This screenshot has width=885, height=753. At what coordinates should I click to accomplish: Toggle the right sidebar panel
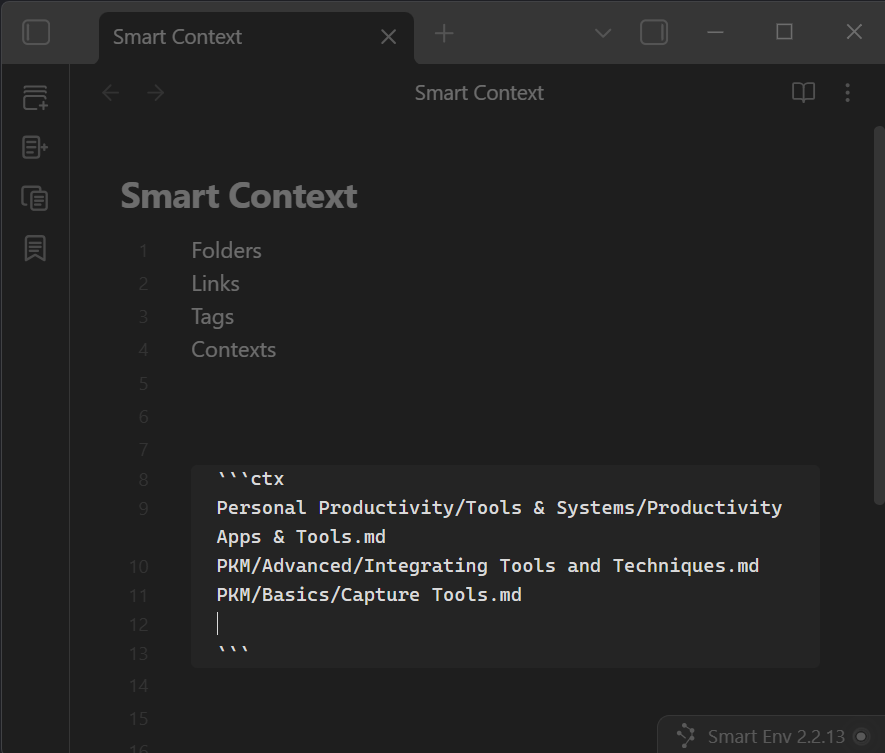tap(653, 33)
